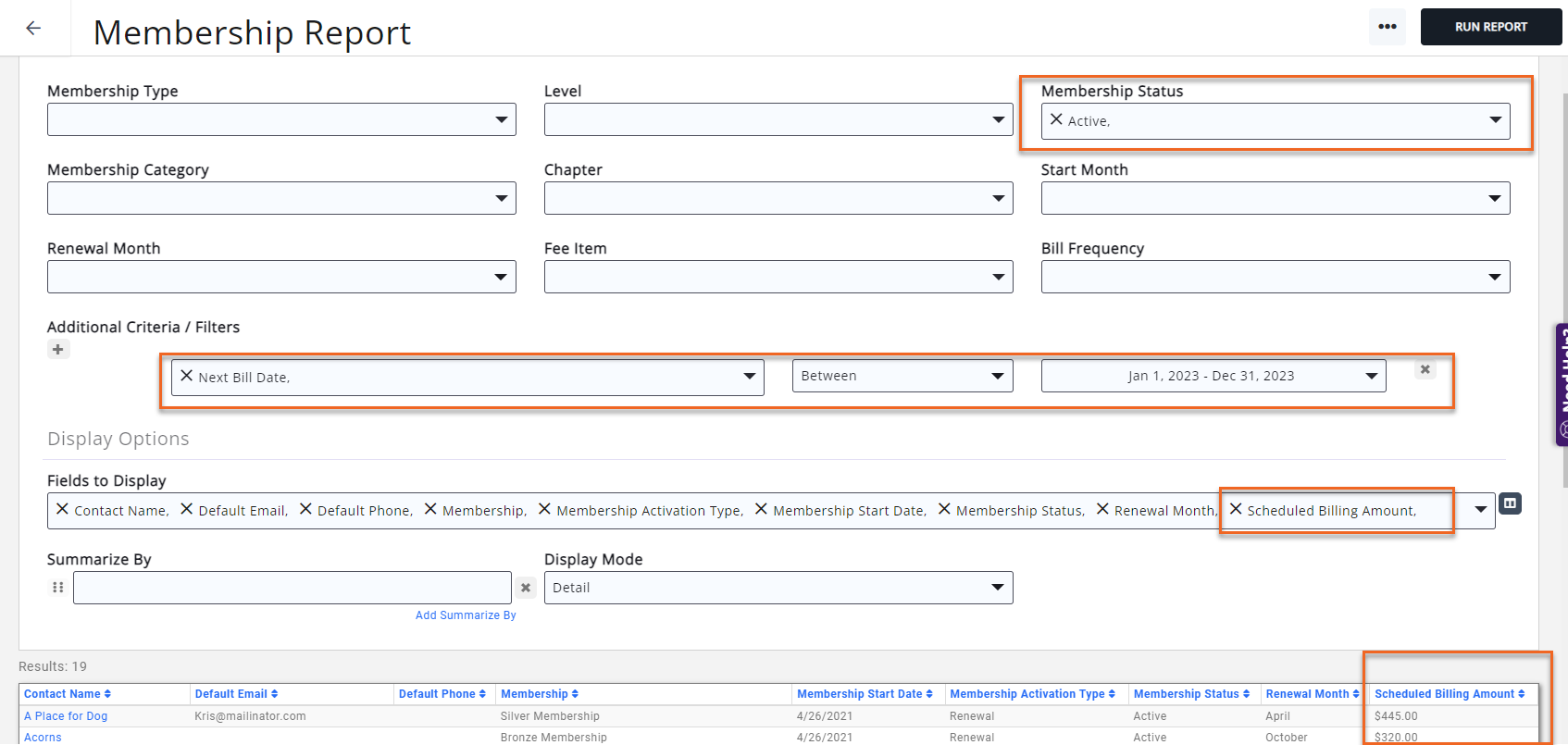The height and width of the screenshot is (745, 1568).
Task: Open the A Place for Dog contact
Action: (66, 716)
